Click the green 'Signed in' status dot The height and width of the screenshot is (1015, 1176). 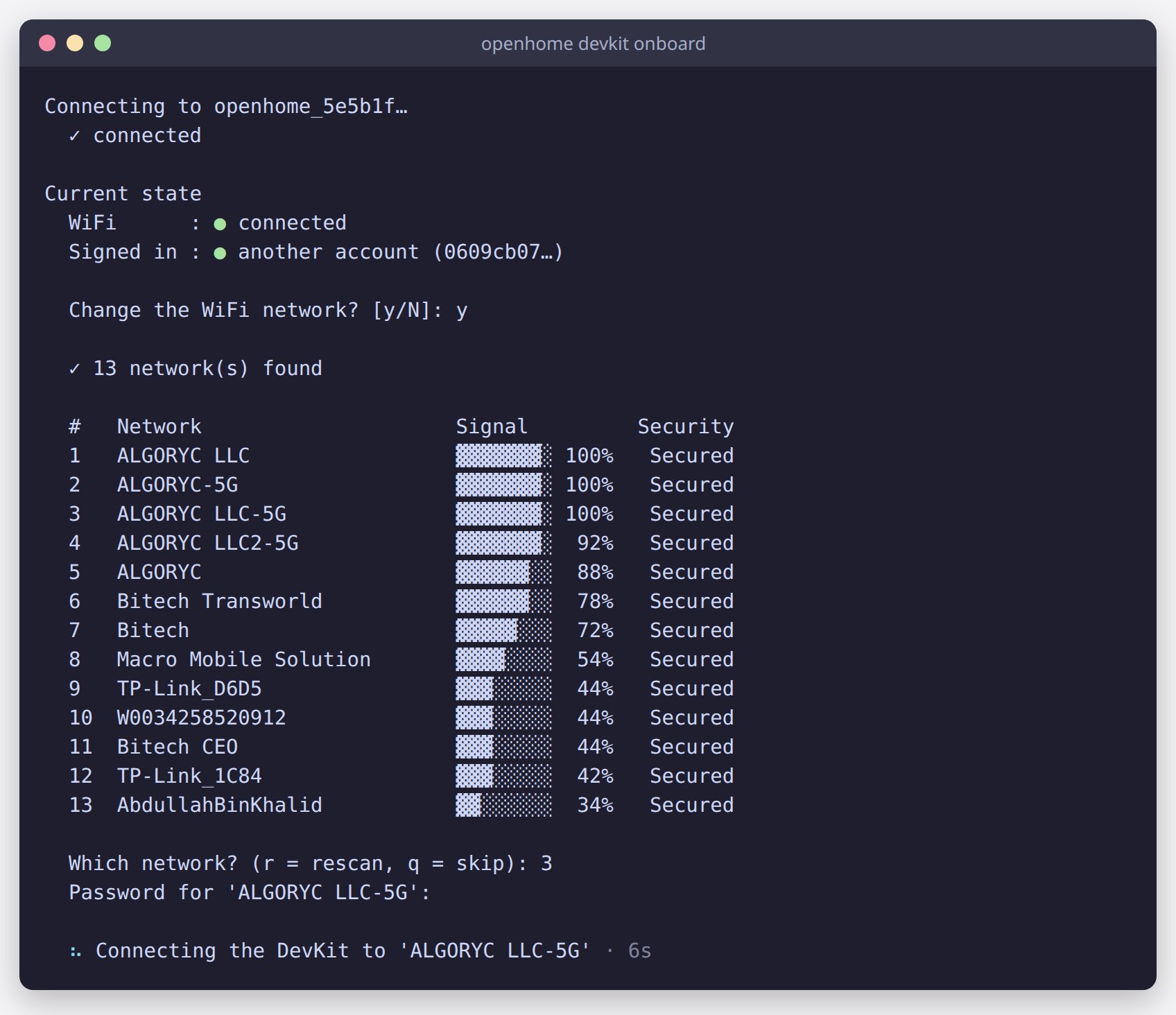[220, 253]
